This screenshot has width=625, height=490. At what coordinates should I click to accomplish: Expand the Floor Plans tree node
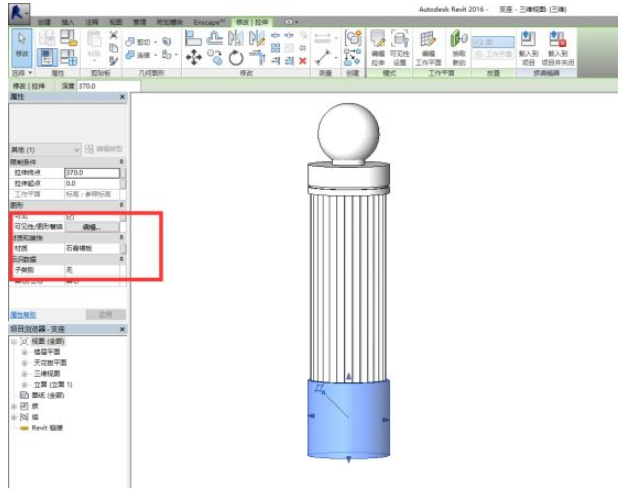click(x=24, y=352)
